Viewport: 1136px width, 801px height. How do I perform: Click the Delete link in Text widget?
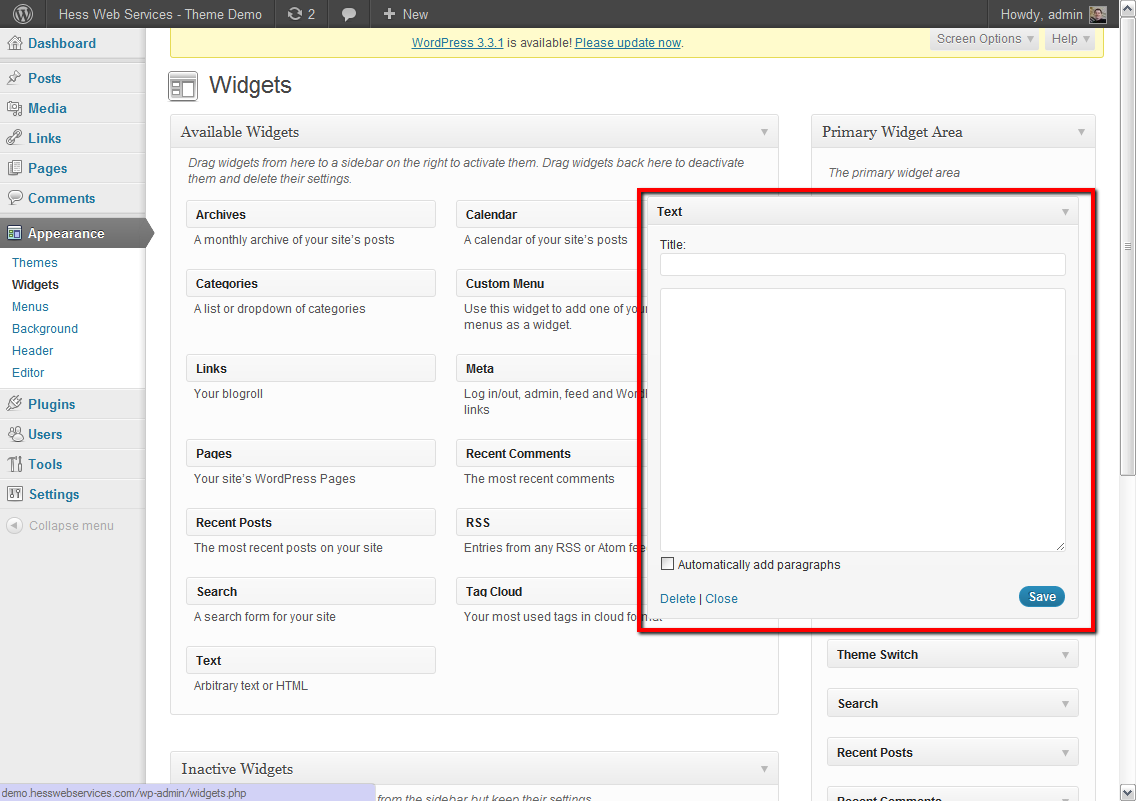coord(678,598)
